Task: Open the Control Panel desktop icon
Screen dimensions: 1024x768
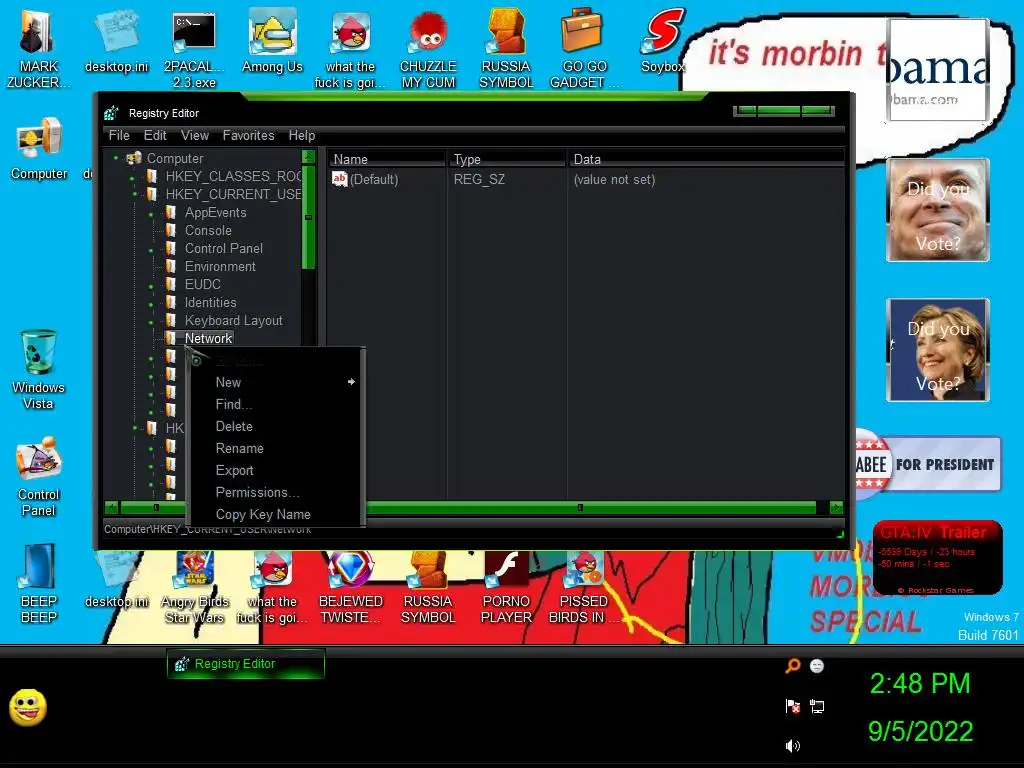Action: [x=39, y=477]
